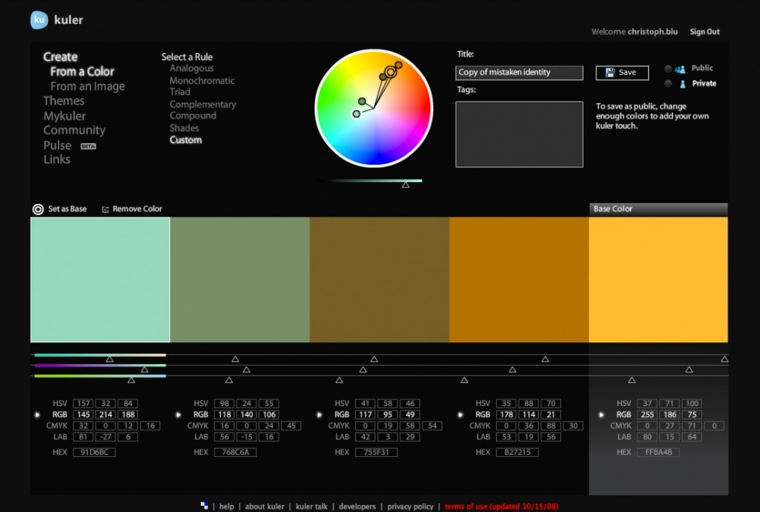Screen dimensions: 760x512
Task: Click the Tags text area
Action: pyautogui.click(x=519, y=134)
